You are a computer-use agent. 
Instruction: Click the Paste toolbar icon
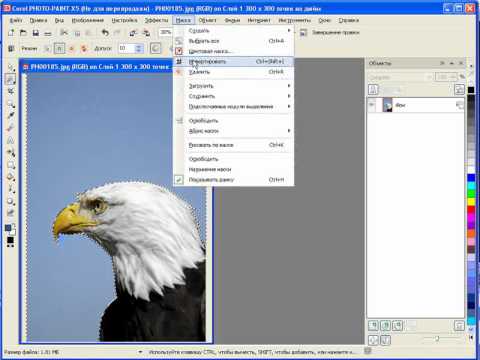tap(89, 33)
